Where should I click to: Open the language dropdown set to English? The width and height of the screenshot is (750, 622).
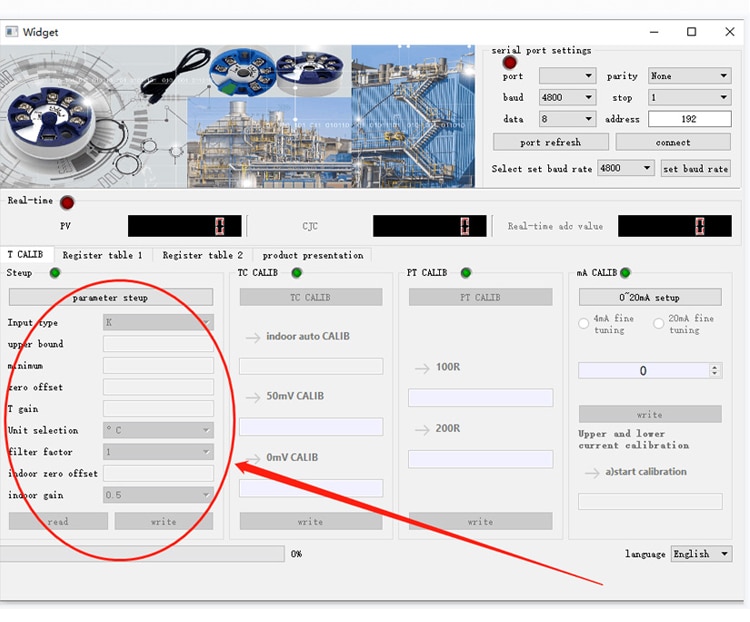point(701,554)
